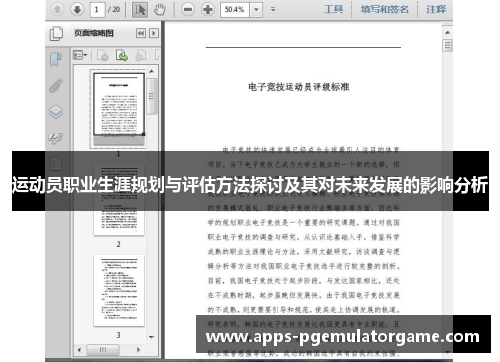
Task: Click the document title 电子竞技运动员评级标准
Action: (299, 87)
